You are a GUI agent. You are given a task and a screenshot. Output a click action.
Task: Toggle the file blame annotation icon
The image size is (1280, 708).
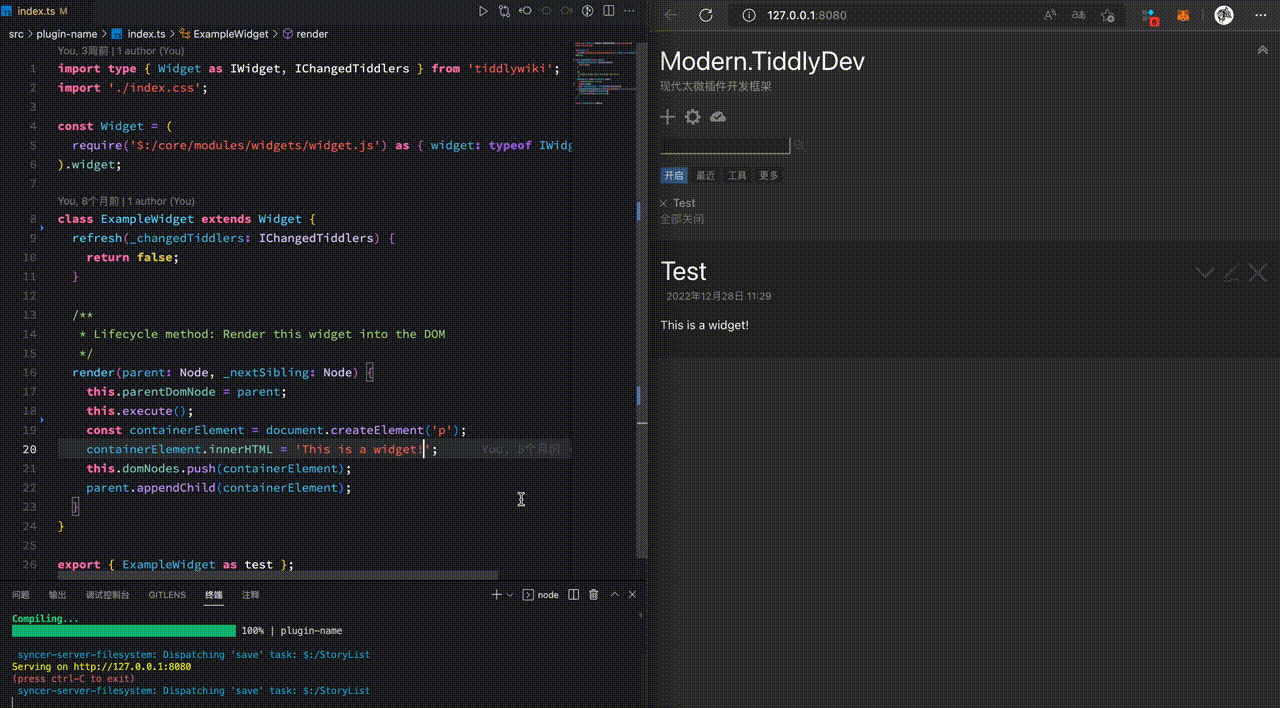click(x=587, y=11)
